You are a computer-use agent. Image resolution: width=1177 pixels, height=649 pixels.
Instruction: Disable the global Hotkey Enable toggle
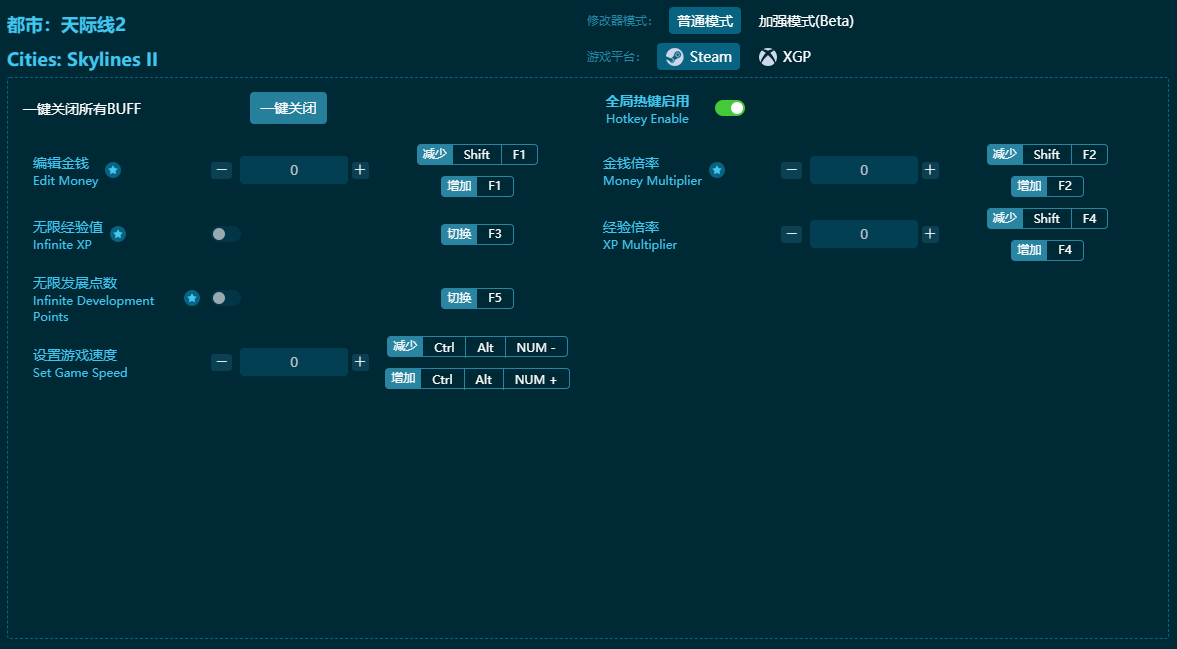729,108
